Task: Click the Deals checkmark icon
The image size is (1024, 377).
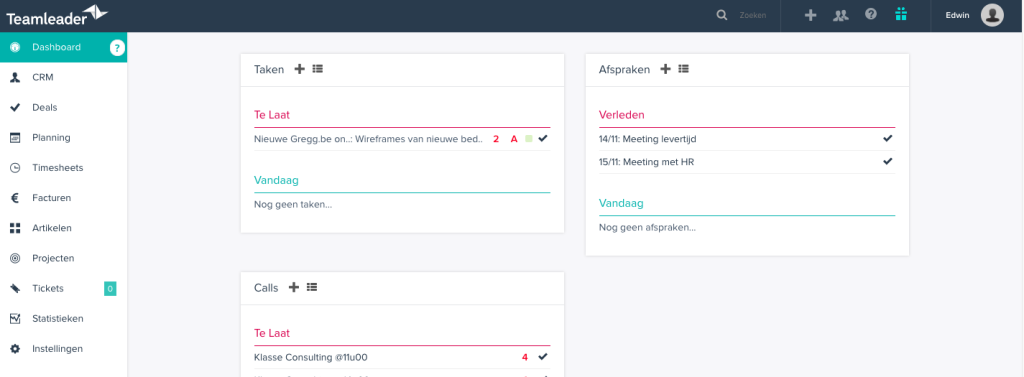Action: pyautogui.click(x=15, y=107)
